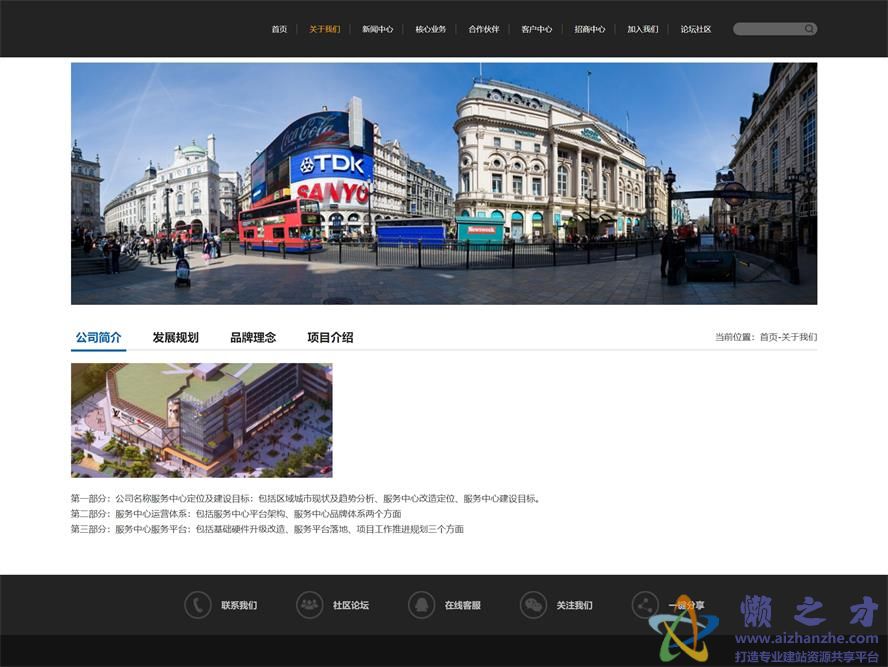The width and height of the screenshot is (888, 667).
Task: Go to 首页 in the top navigation
Action: (279, 29)
